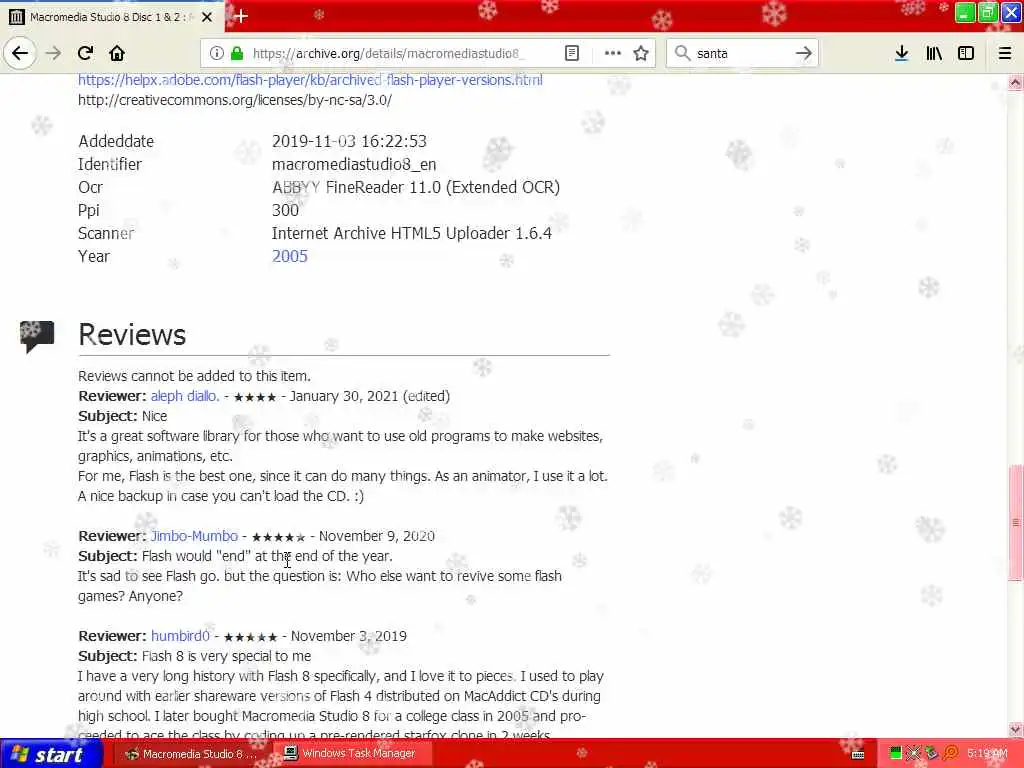The width and height of the screenshot is (1024, 768).
Task: Switch to Macromedia Studio 8 taskbar button
Action: (x=191, y=754)
